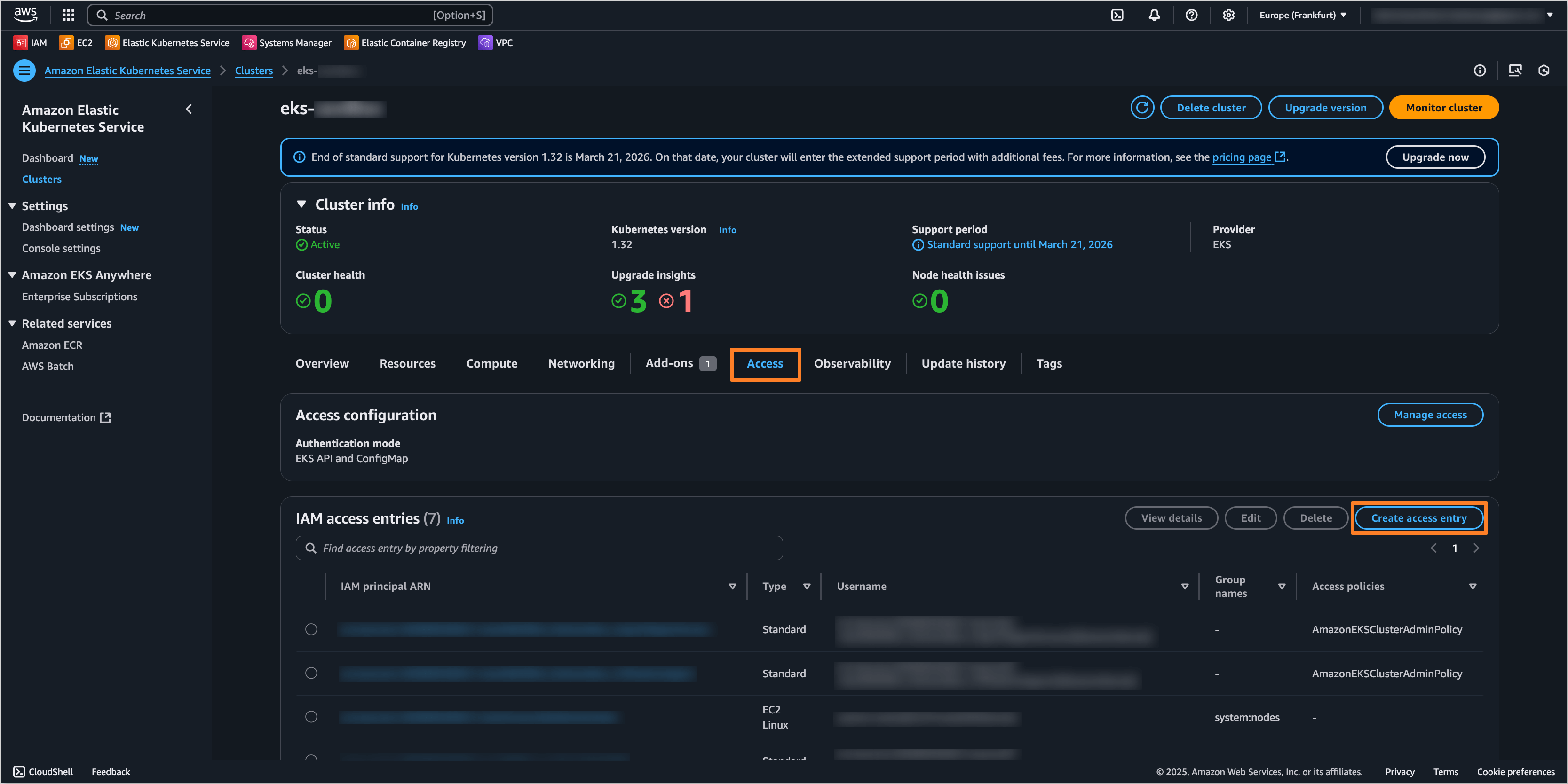The image size is (1568, 784).
Task: Select the second access entry radio button
Action: point(311,673)
